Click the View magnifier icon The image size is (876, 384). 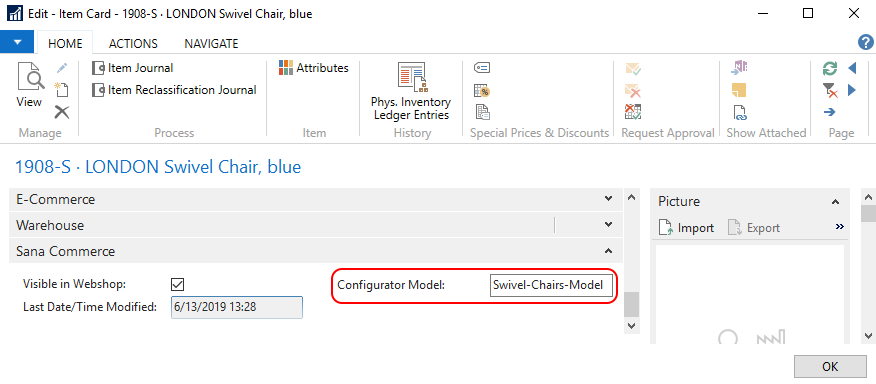click(30, 77)
